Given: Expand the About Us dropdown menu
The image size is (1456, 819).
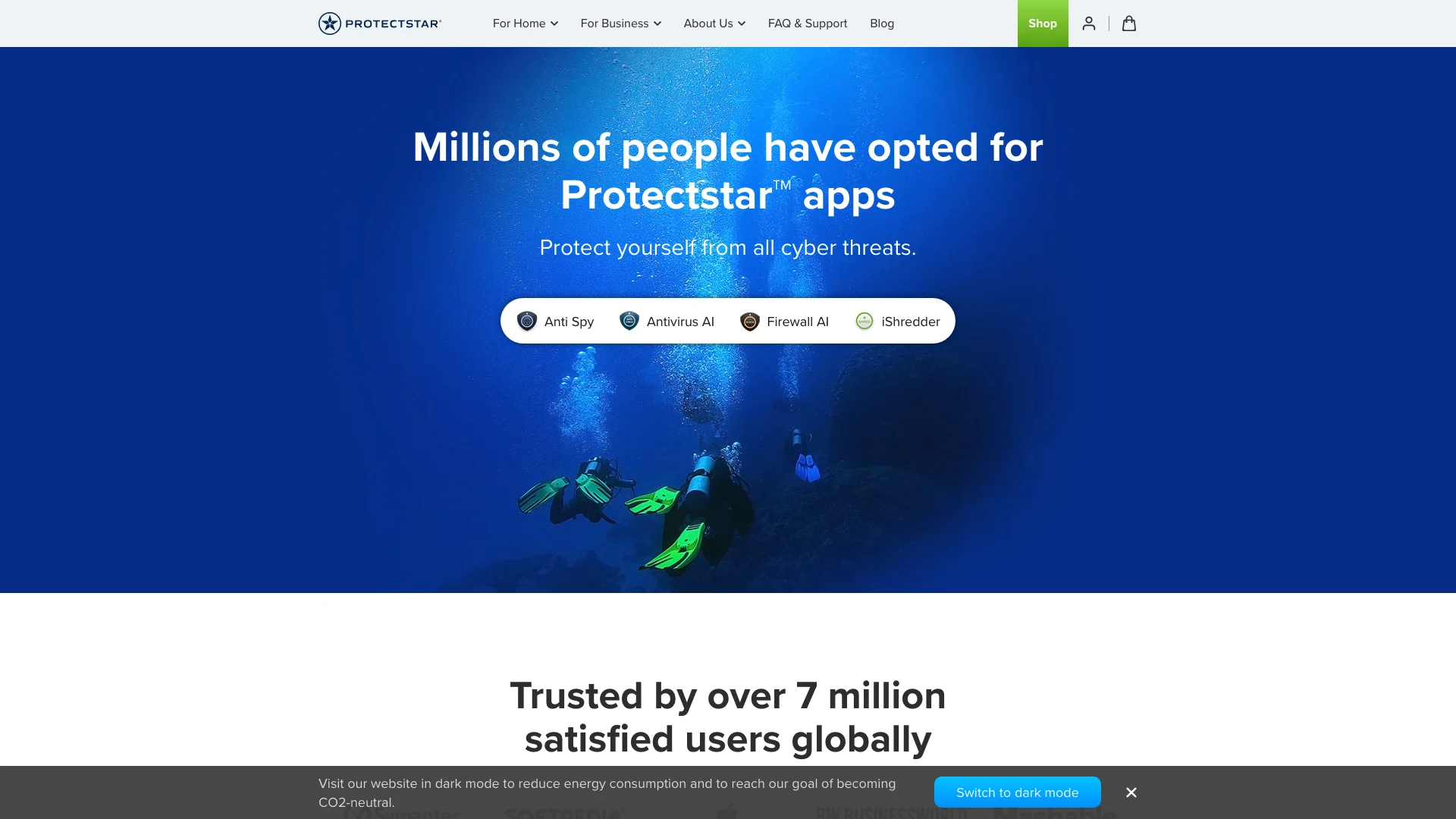Looking at the screenshot, I should click(714, 23).
